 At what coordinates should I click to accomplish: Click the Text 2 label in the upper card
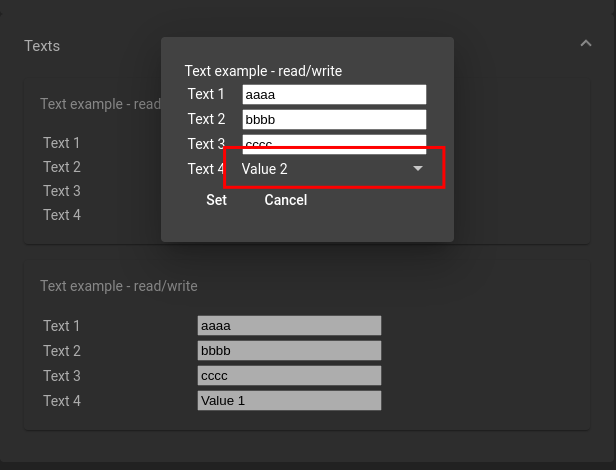tap(62, 167)
